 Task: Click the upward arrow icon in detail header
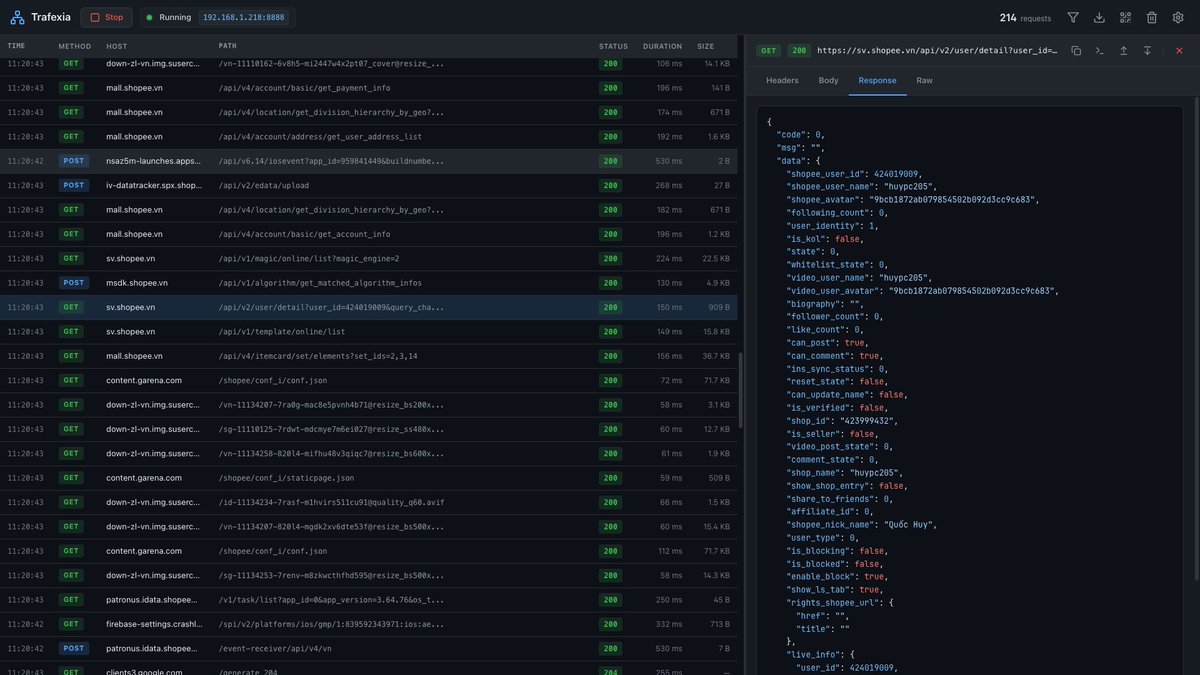pos(1124,50)
